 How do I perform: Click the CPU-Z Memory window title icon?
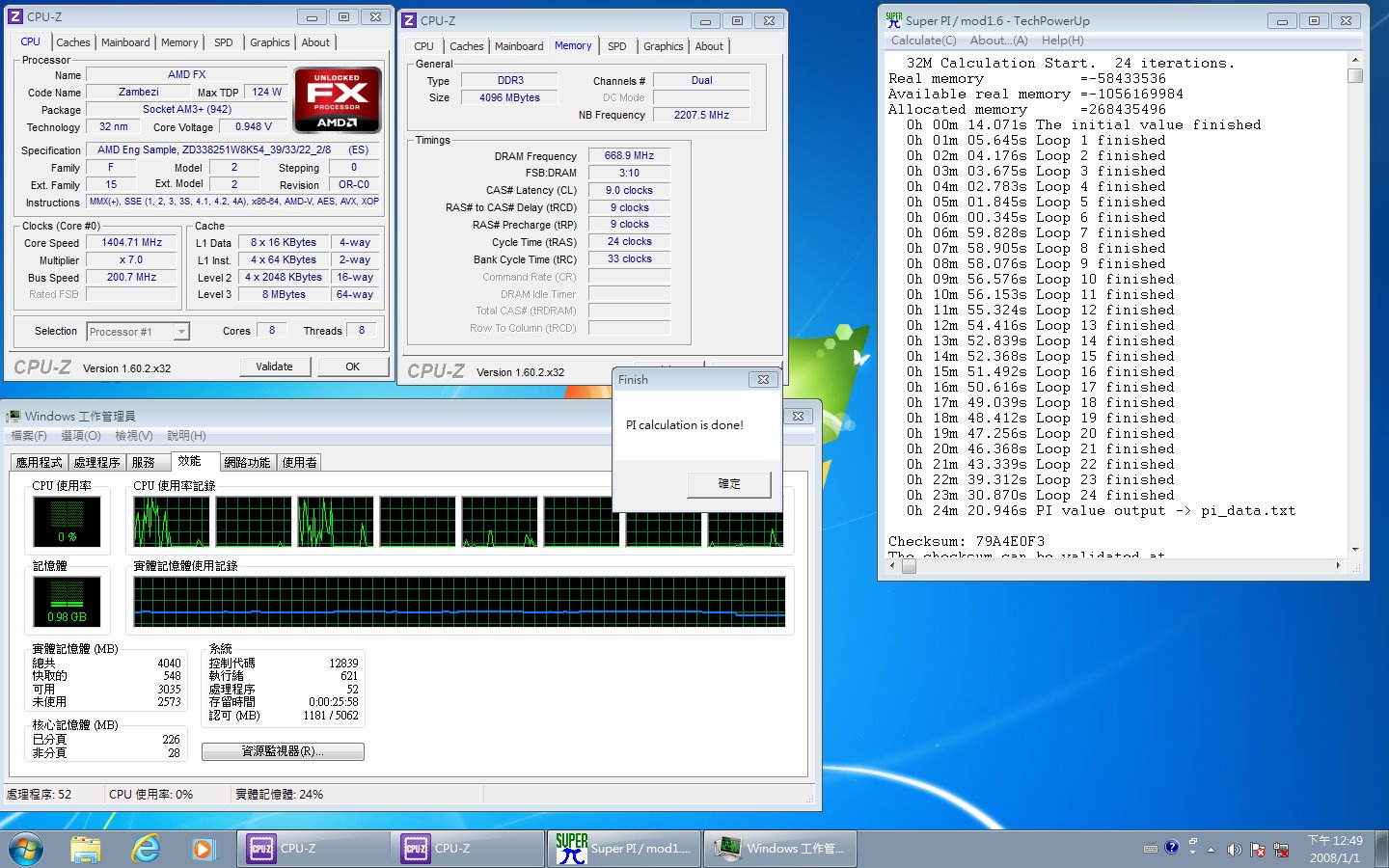coord(409,20)
